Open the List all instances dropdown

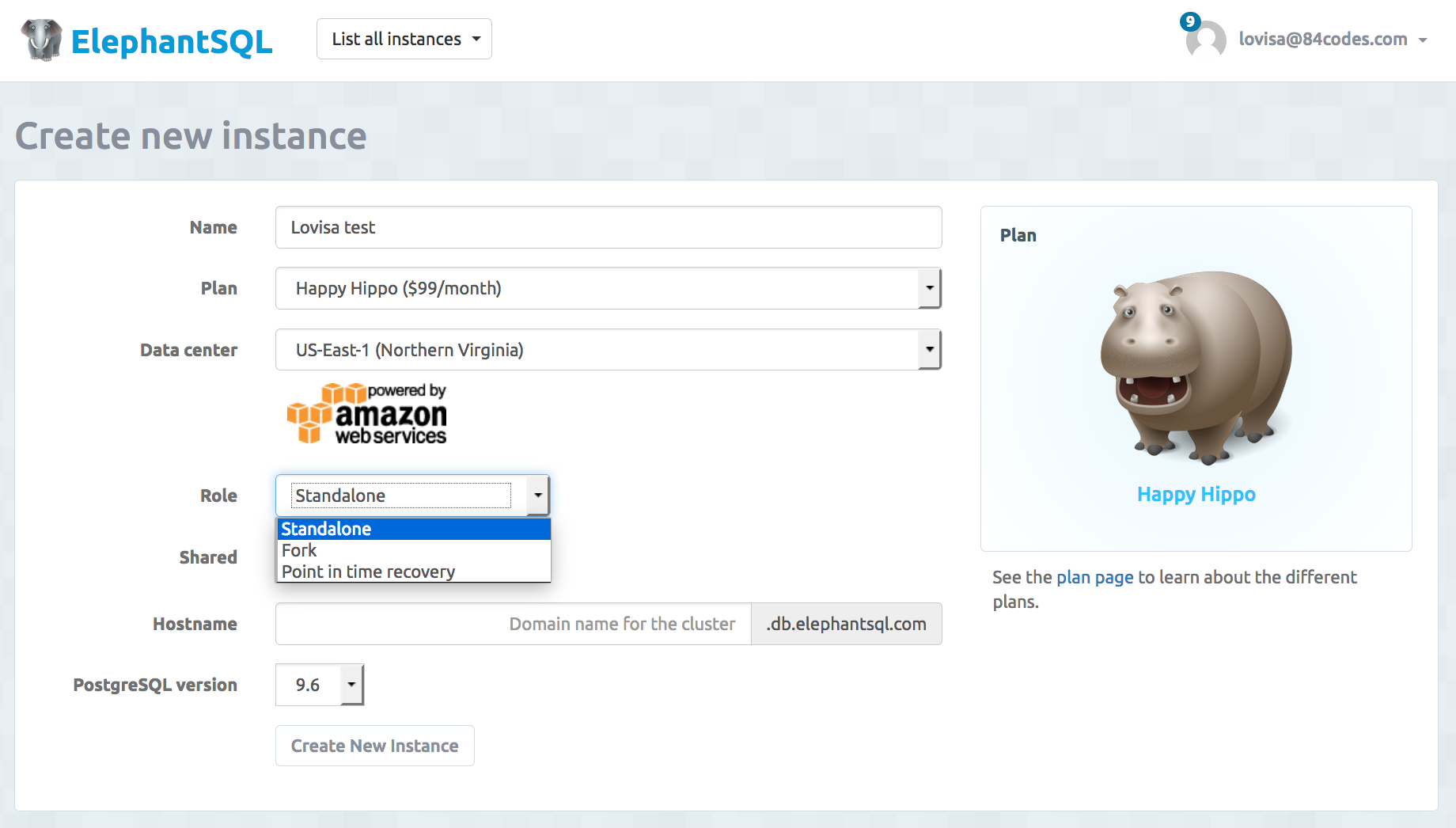coord(404,38)
